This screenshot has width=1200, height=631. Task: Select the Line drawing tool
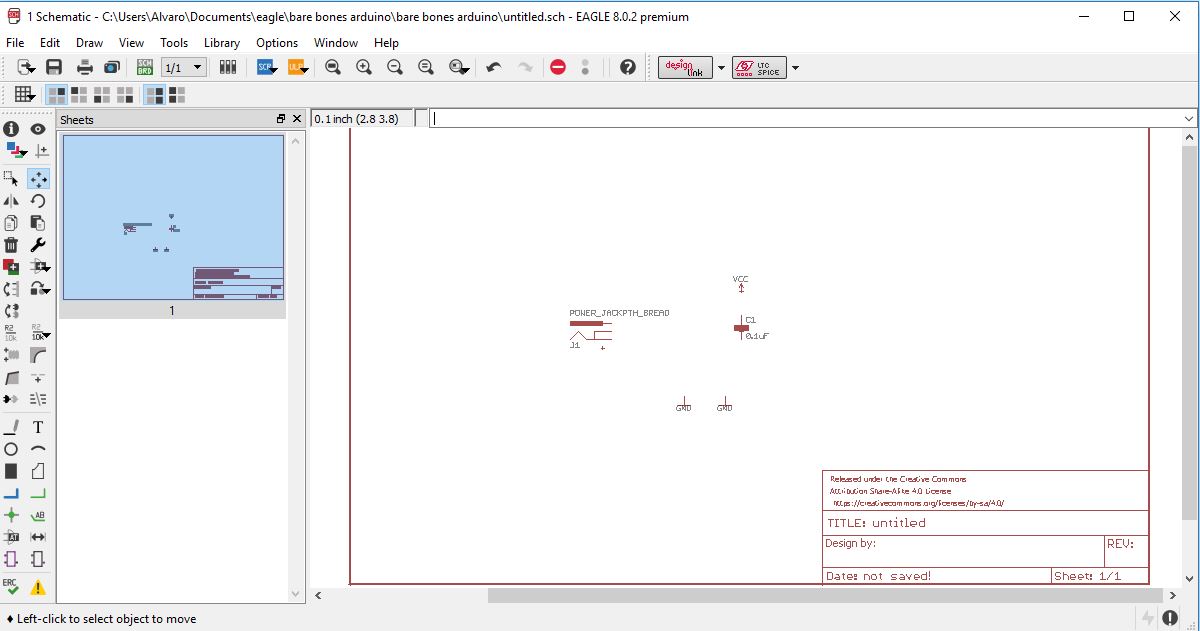coord(11,427)
